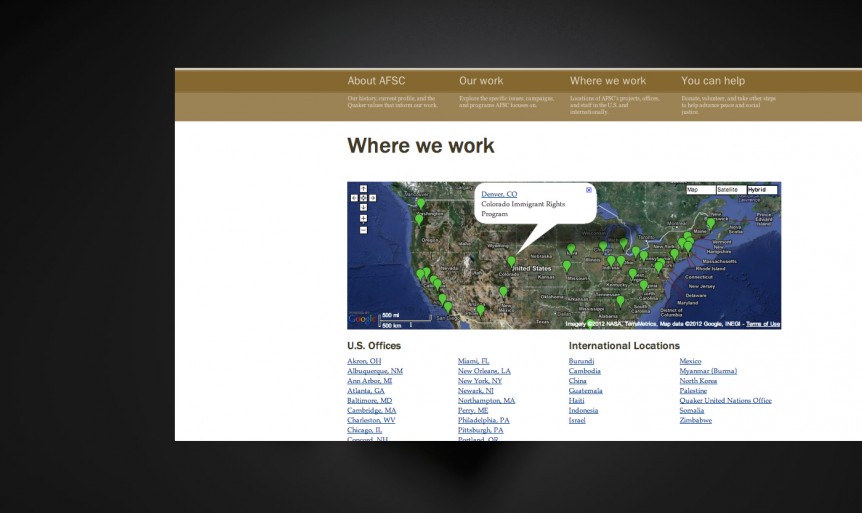Open the map Terms of Use link
This screenshot has height=513, width=862.
point(763,324)
